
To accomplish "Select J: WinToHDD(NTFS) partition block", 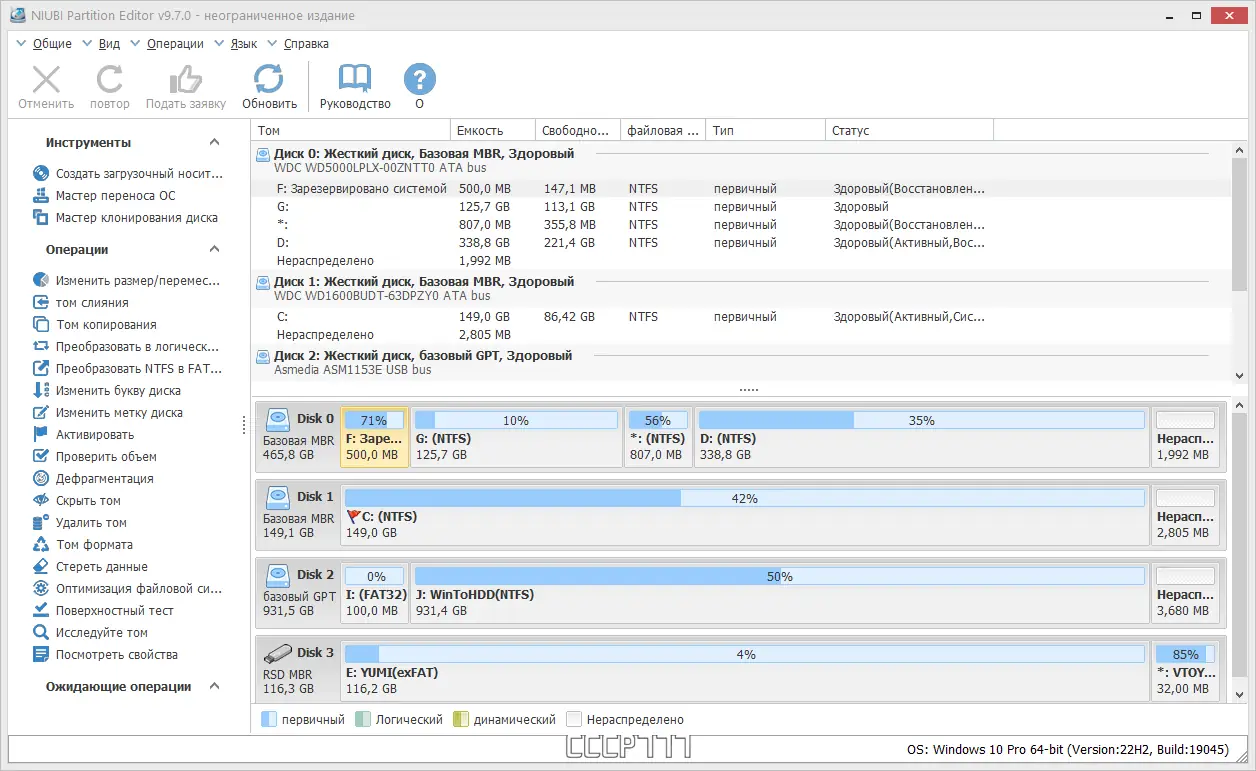I will [780, 592].
